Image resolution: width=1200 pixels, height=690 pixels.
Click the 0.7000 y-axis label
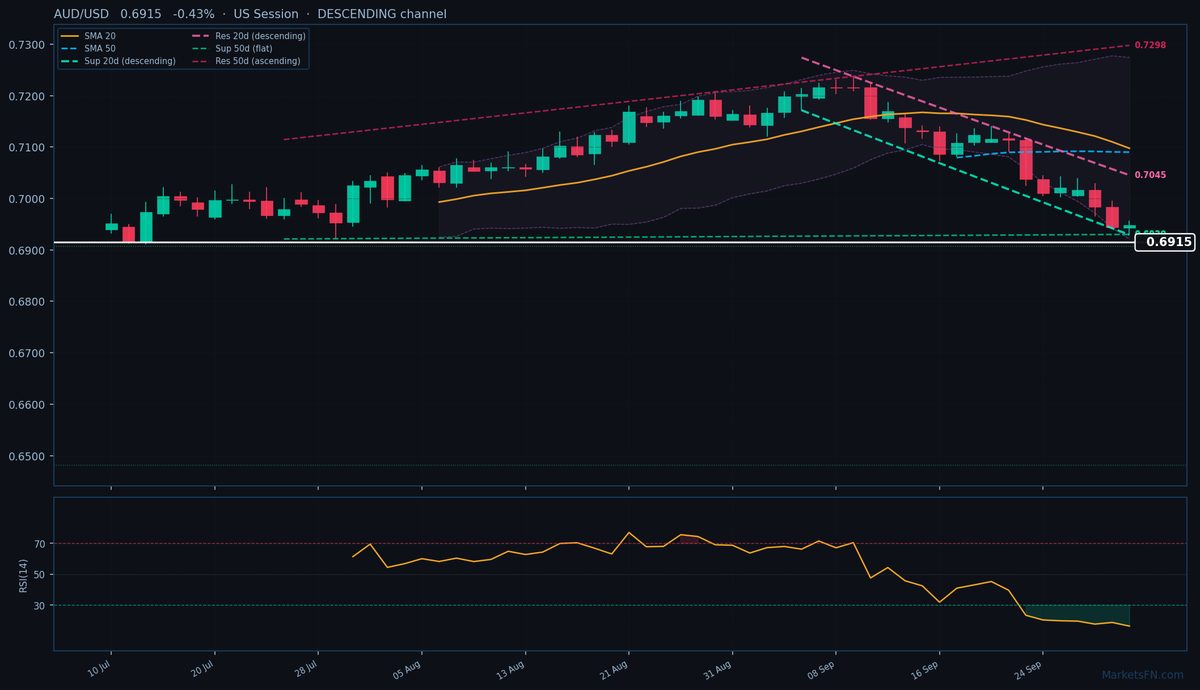pos(27,199)
